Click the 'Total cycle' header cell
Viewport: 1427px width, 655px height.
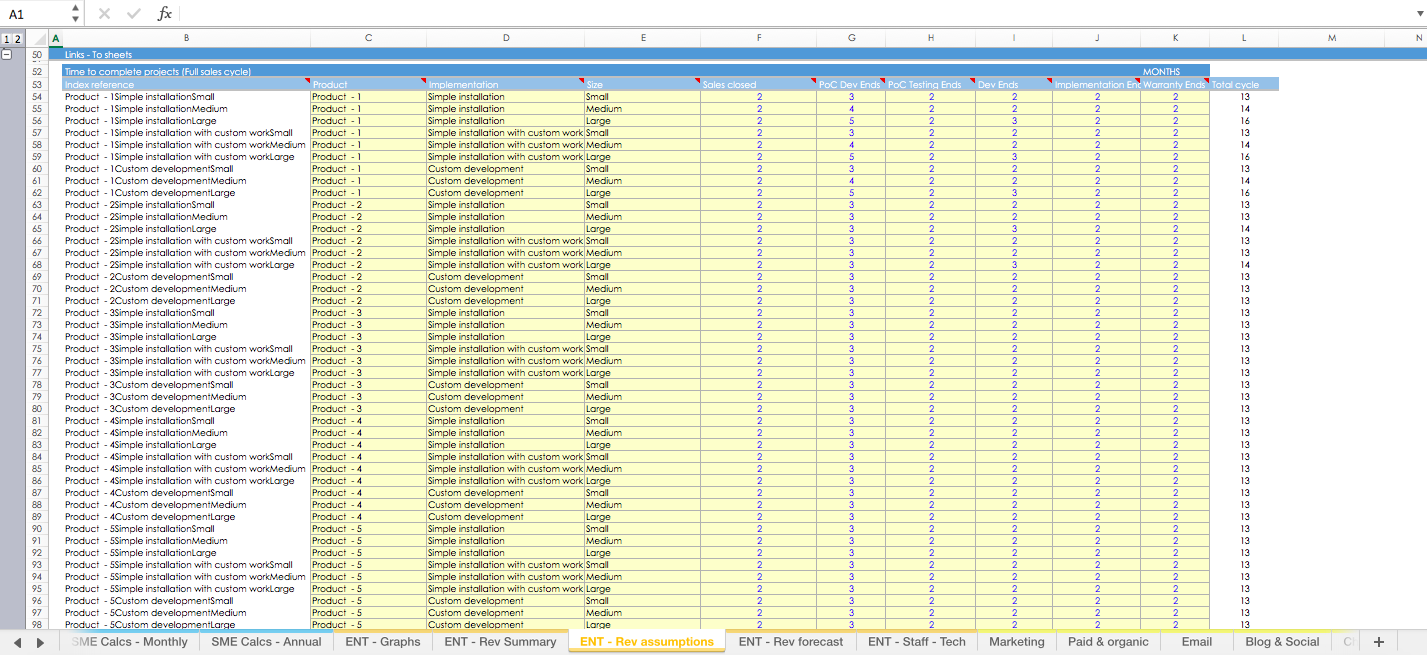pyautogui.click(x=1244, y=85)
